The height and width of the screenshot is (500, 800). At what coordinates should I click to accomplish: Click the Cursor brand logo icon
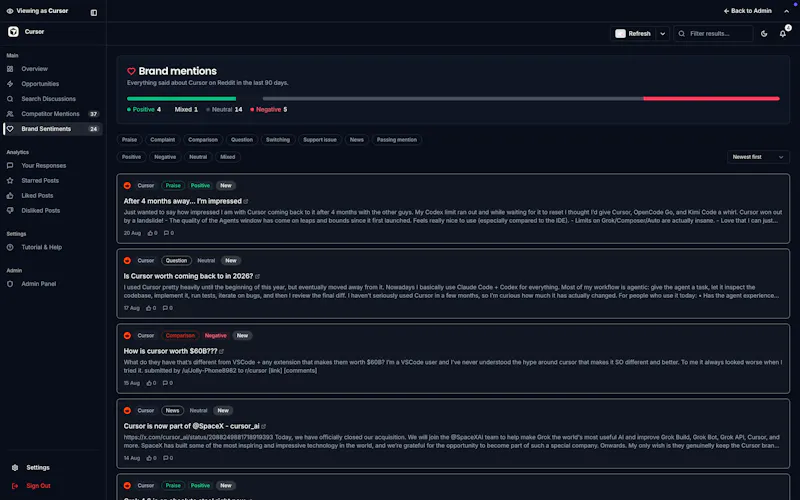tap(13, 32)
